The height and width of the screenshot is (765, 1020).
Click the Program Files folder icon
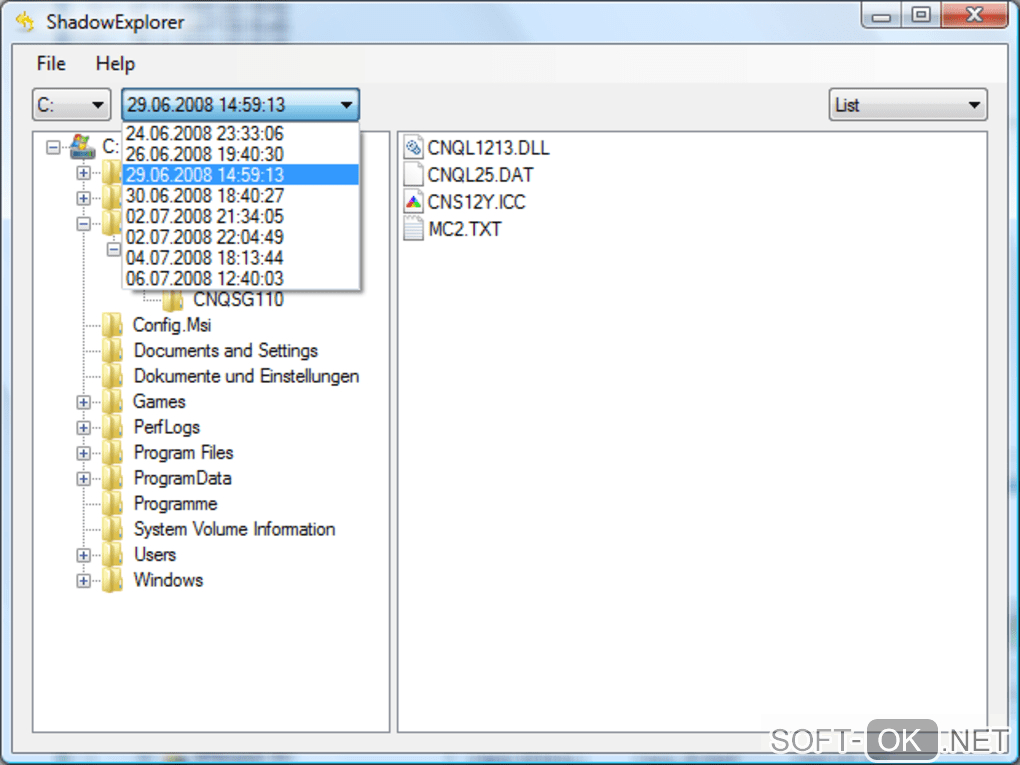(113, 452)
